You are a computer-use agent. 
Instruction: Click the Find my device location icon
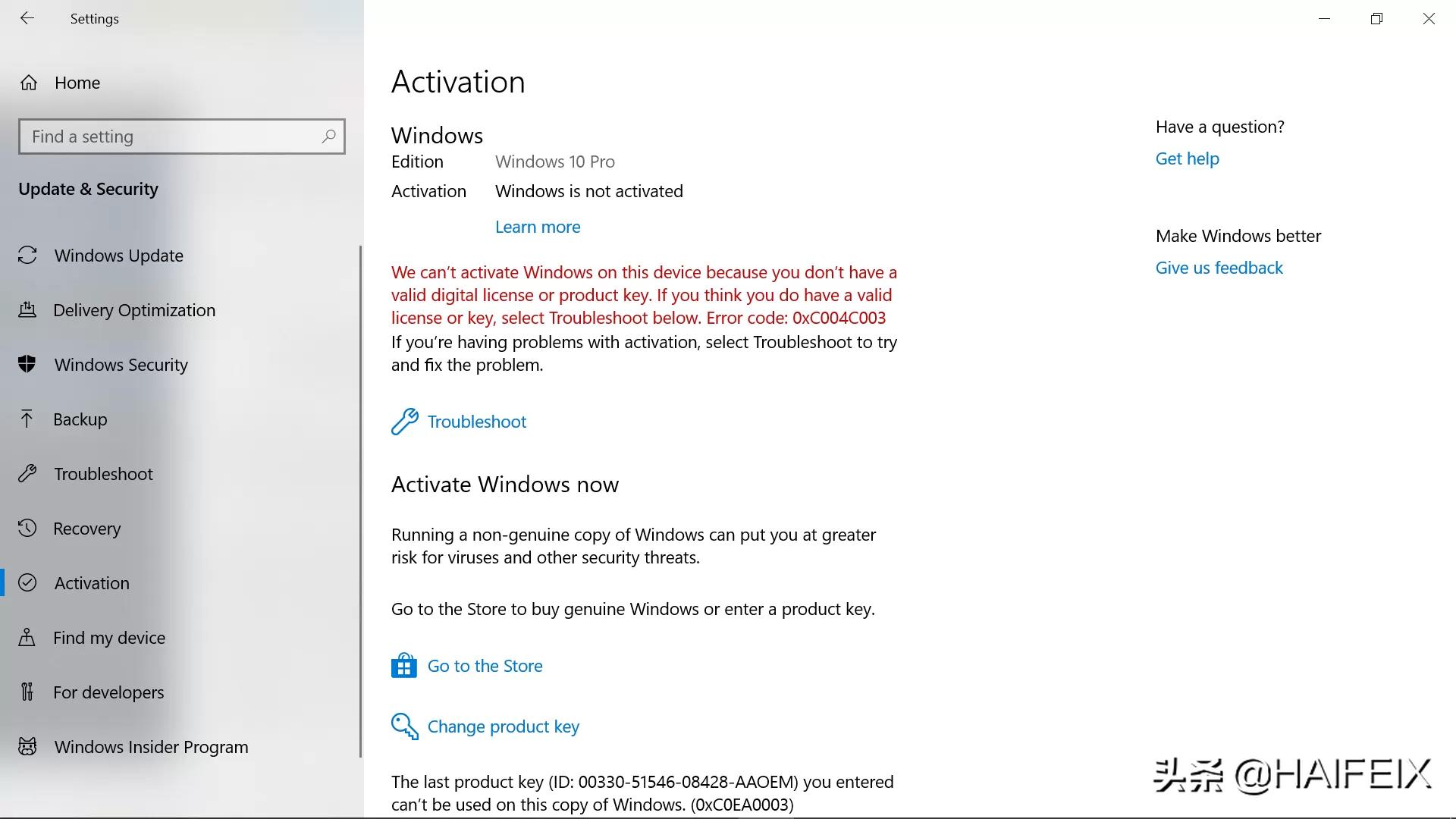point(27,637)
